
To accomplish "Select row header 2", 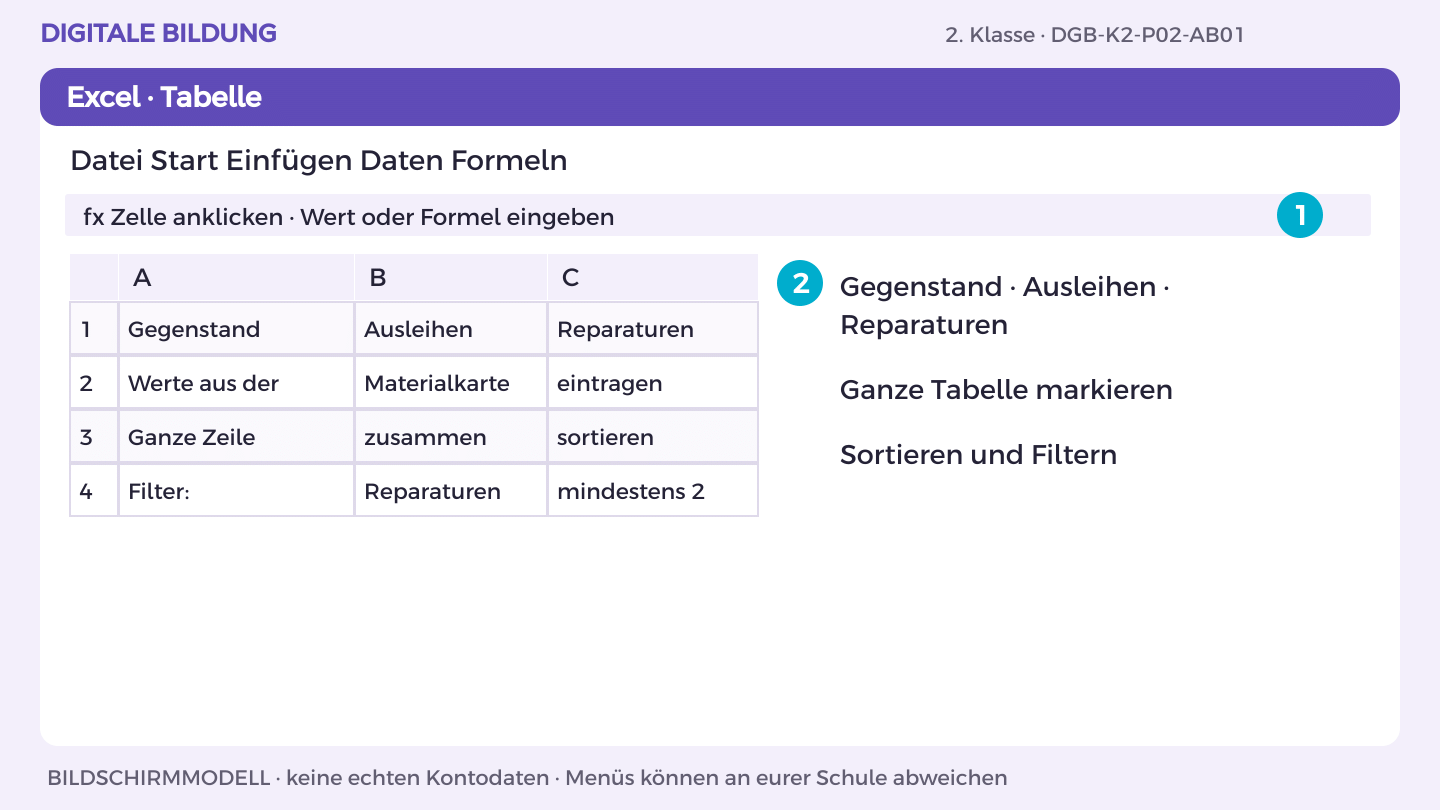I will [x=94, y=383].
